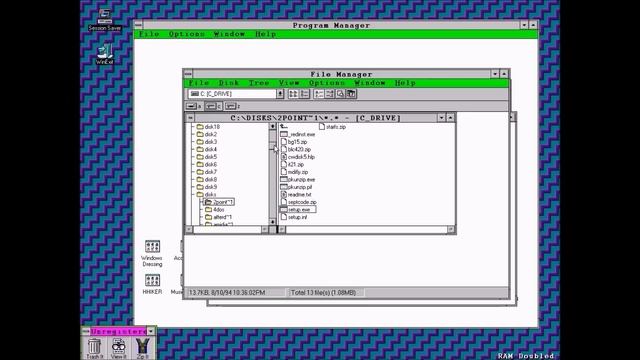Select the afterd~1 folder in tree
Screen dimensions: 640x360
pos(218,217)
